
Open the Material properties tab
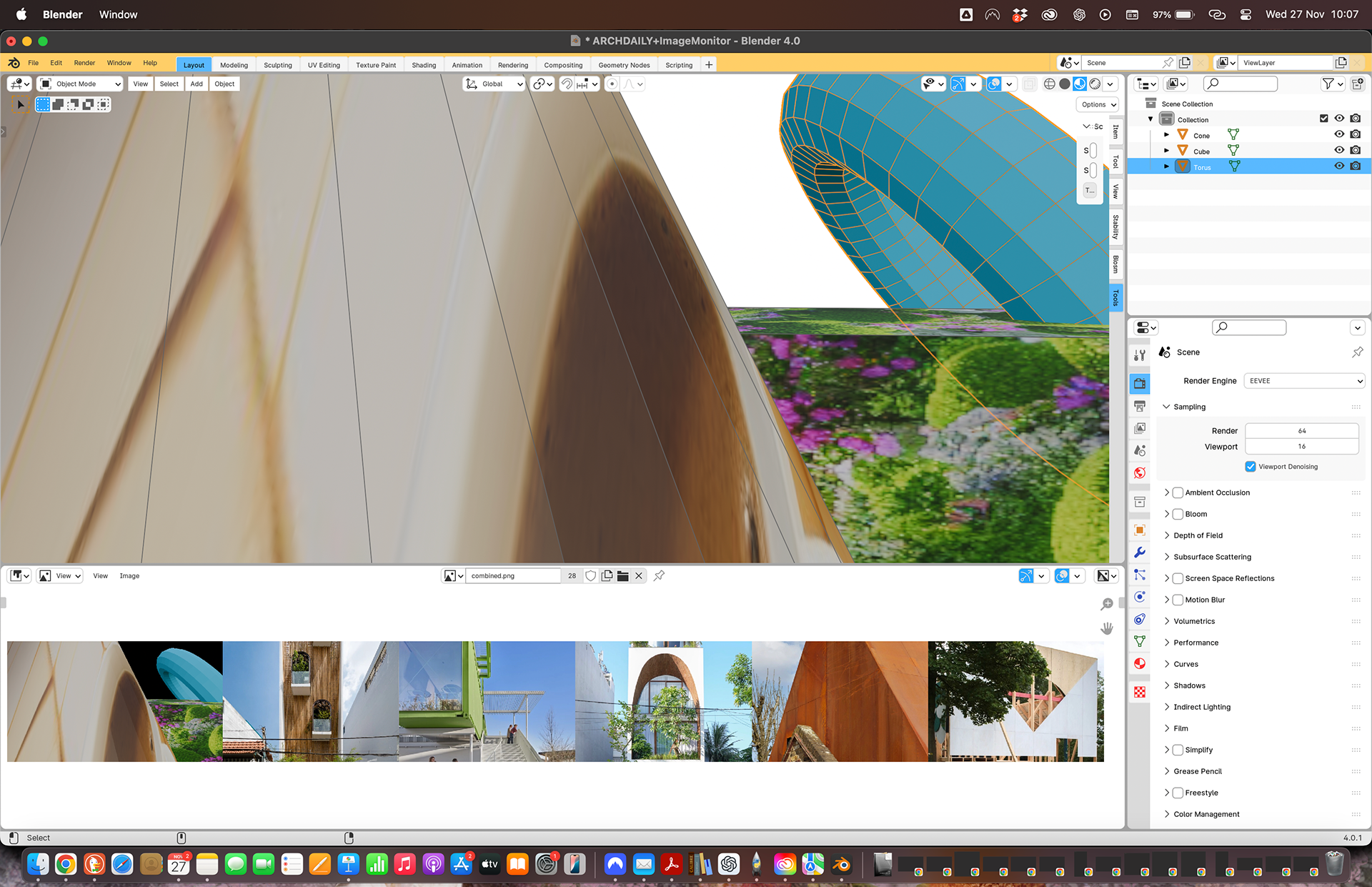click(1140, 663)
